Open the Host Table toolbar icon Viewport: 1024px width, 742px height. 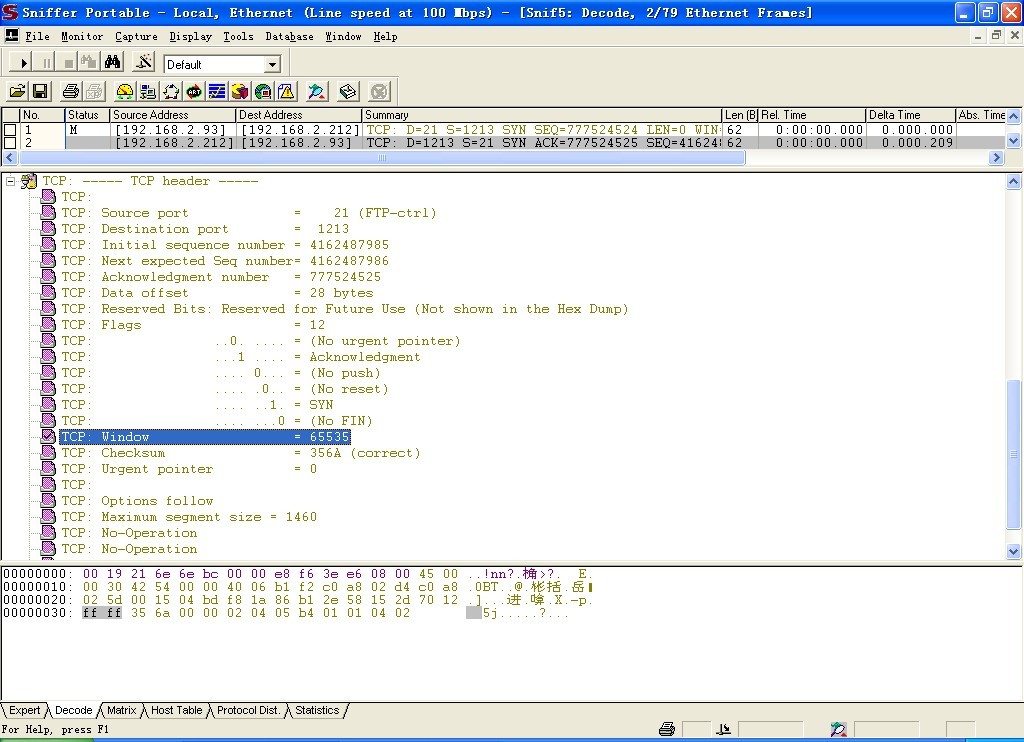point(148,91)
